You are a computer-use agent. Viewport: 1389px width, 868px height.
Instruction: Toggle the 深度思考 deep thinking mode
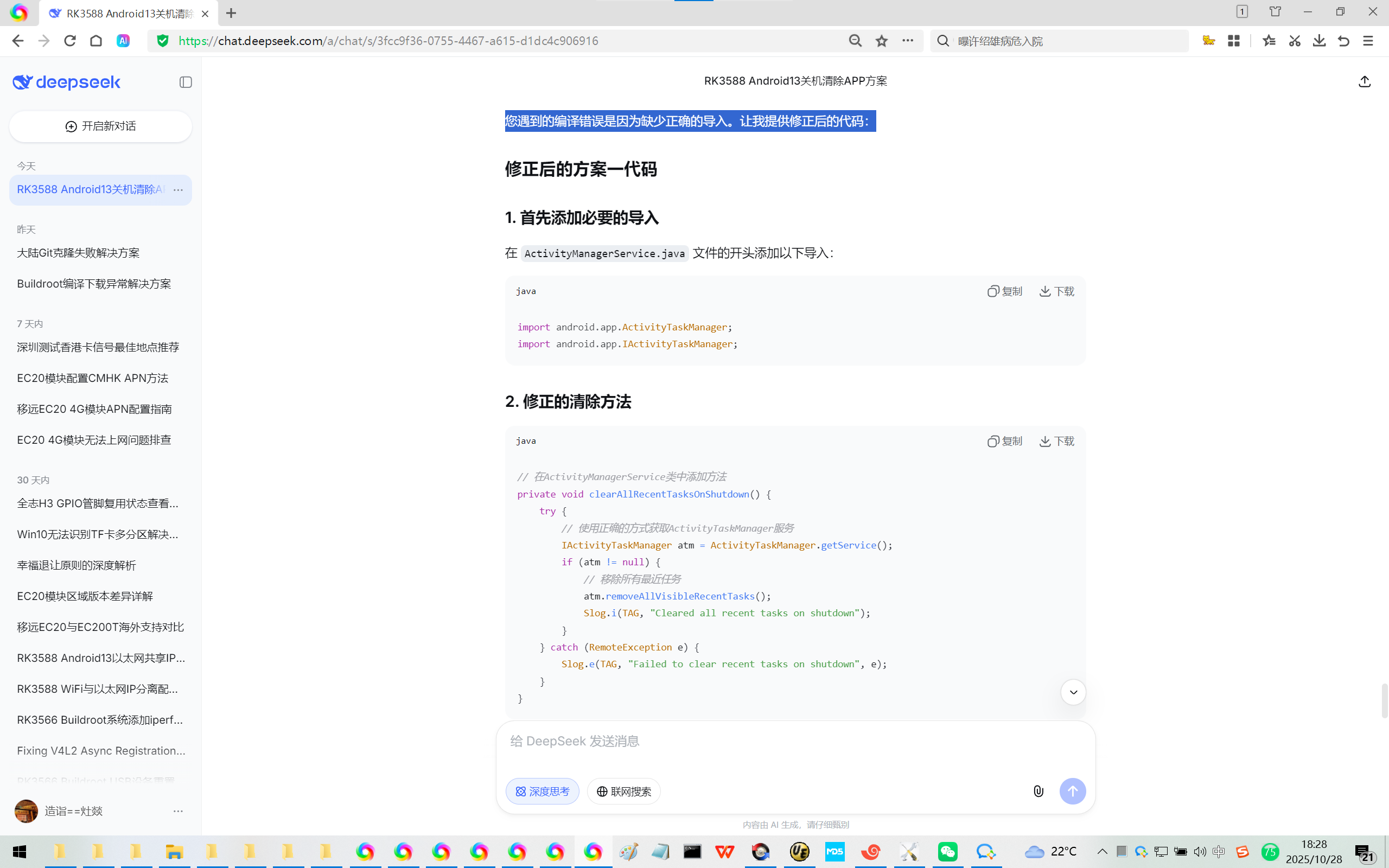click(542, 791)
